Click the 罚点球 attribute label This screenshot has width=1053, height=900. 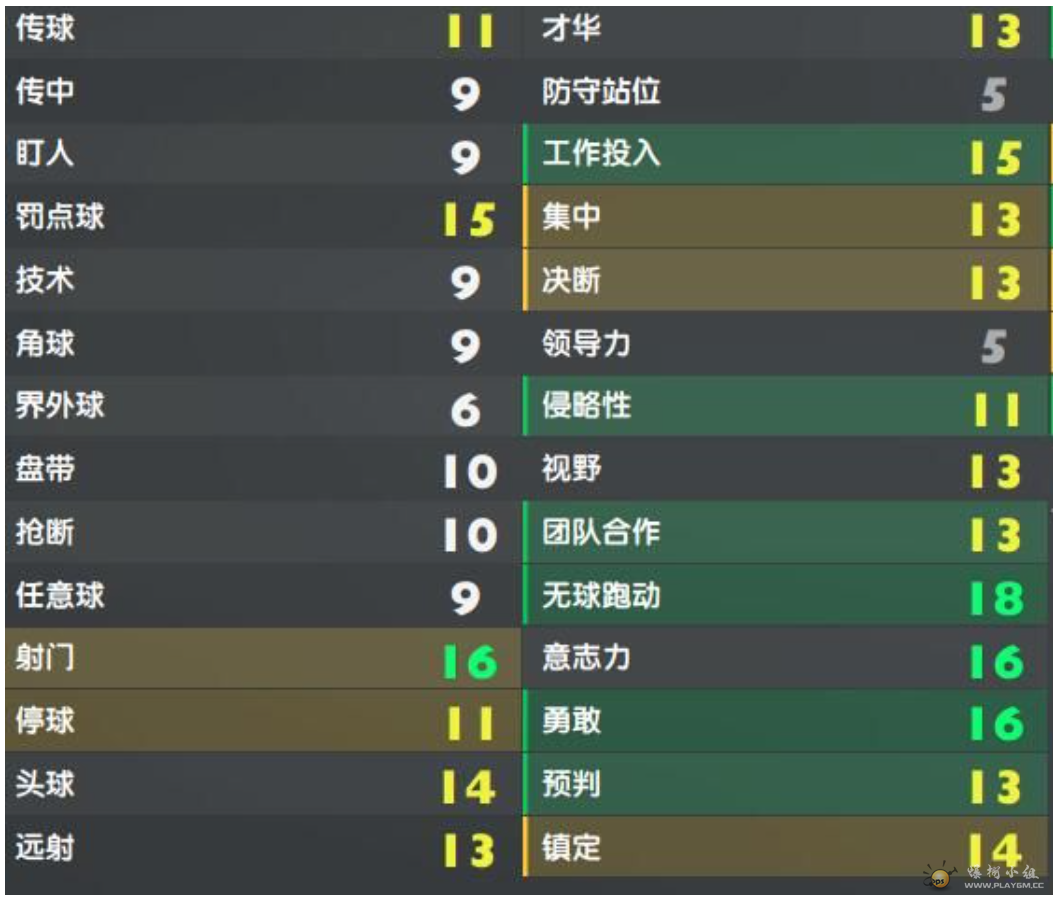click(60, 217)
